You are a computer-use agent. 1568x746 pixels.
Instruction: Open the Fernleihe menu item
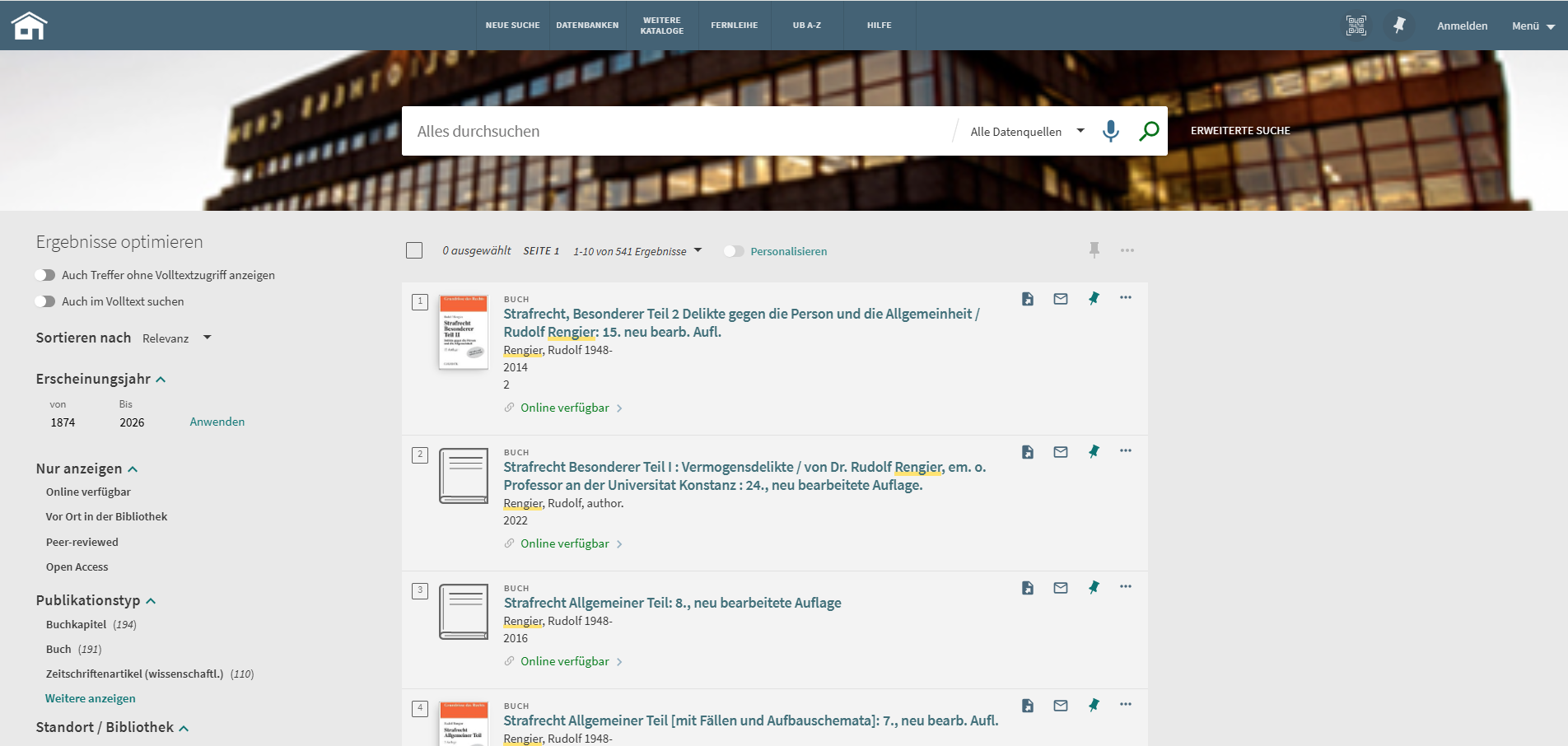[735, 26]
